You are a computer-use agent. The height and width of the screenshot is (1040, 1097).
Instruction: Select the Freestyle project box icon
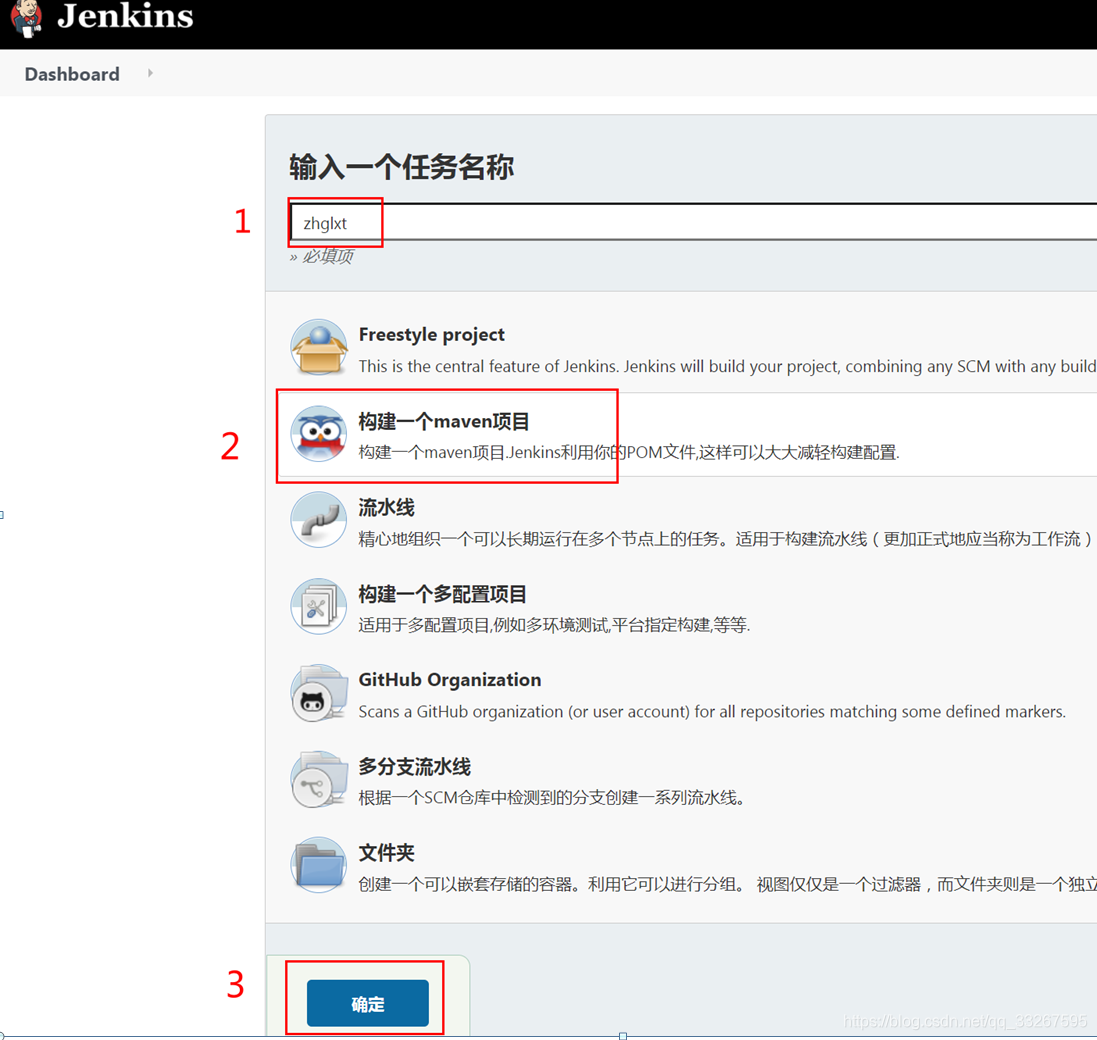pos(319,348)
